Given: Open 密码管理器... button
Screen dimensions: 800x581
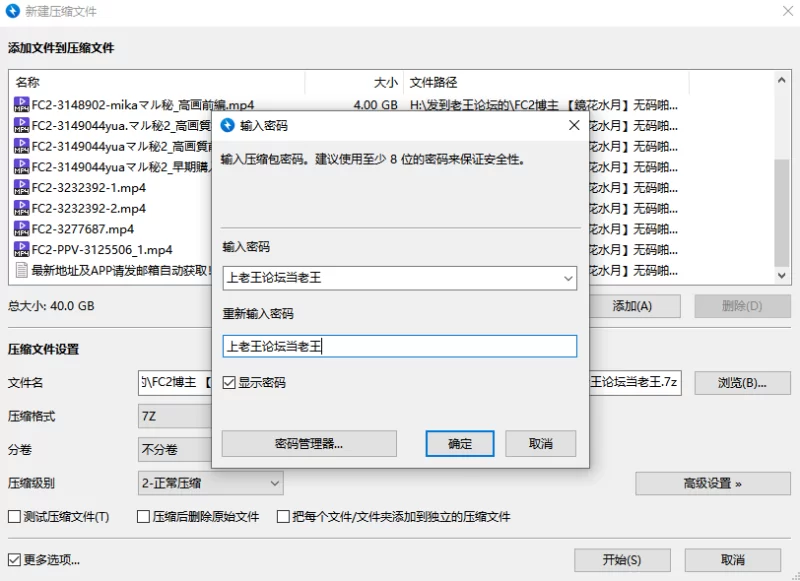Looking at the screenshot, I should pyautogui.click(x=309, y=443).
